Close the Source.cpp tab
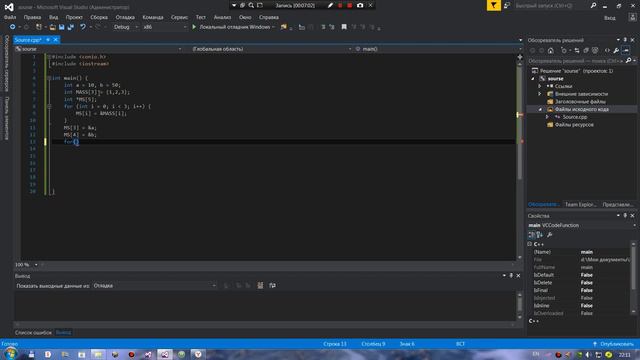 tap(56, 40)
